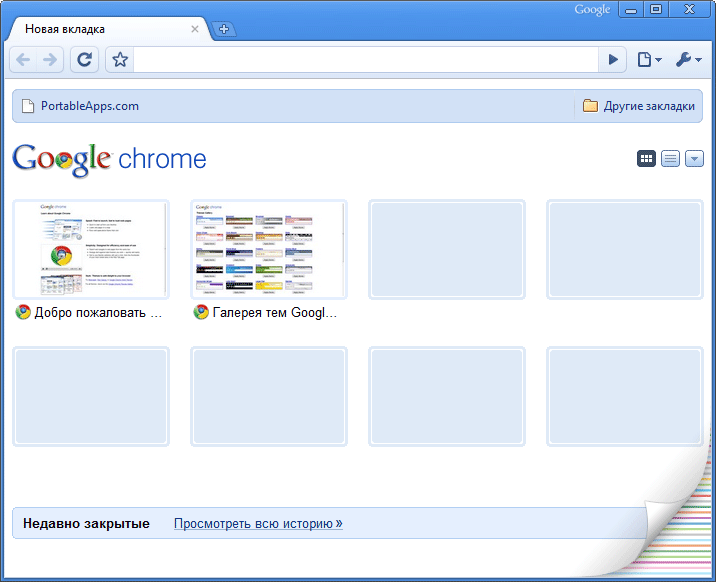Open the wrench tools menu

tap(689, 59)
